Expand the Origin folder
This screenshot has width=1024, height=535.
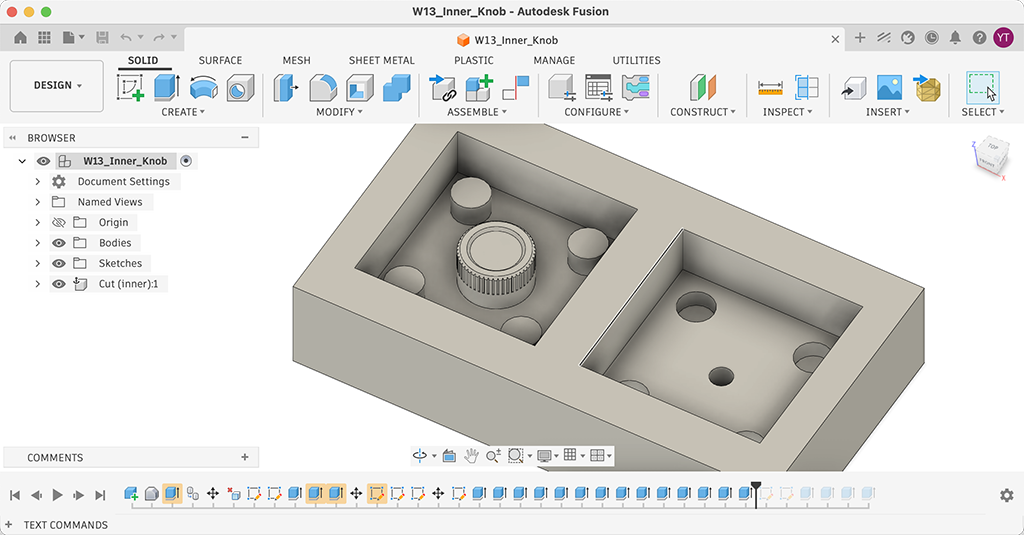point(37,222)
